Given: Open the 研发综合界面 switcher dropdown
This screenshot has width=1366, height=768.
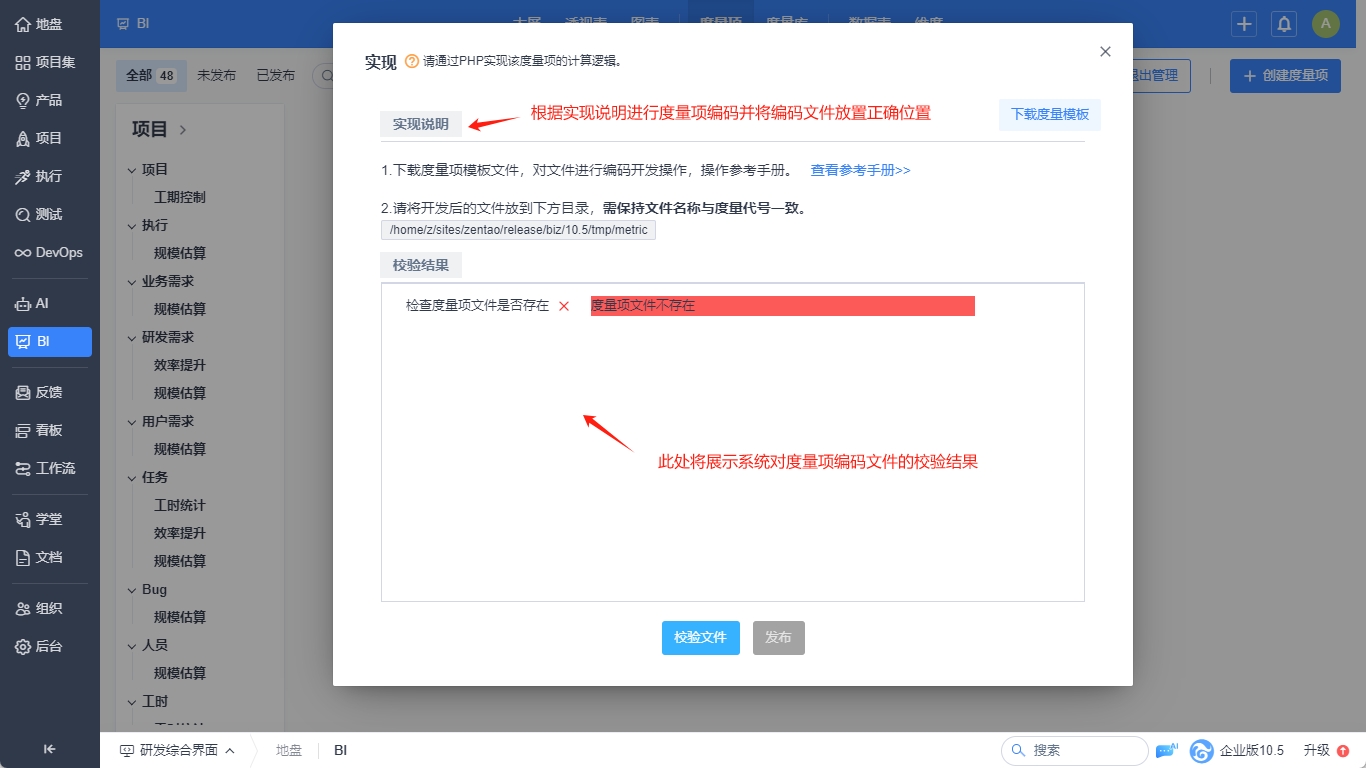Looking at the screenshot, I should [177, 750].
